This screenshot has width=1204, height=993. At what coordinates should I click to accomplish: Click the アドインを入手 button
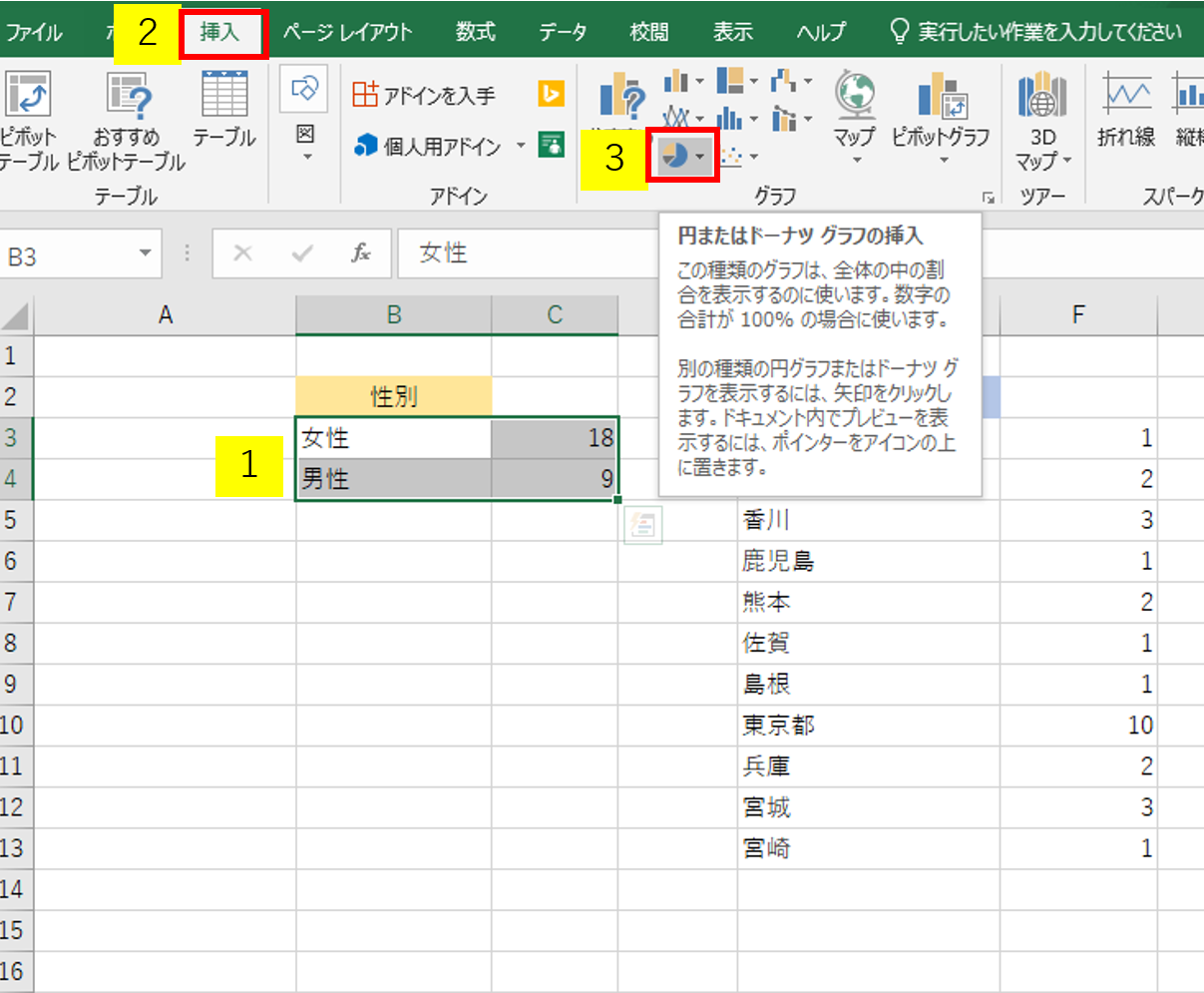click(425, 95)
